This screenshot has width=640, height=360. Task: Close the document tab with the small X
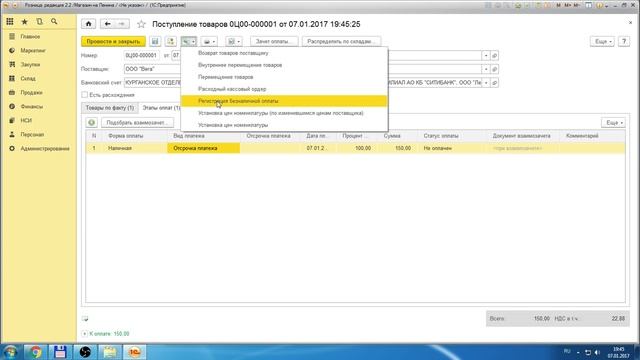coord(630,23)
